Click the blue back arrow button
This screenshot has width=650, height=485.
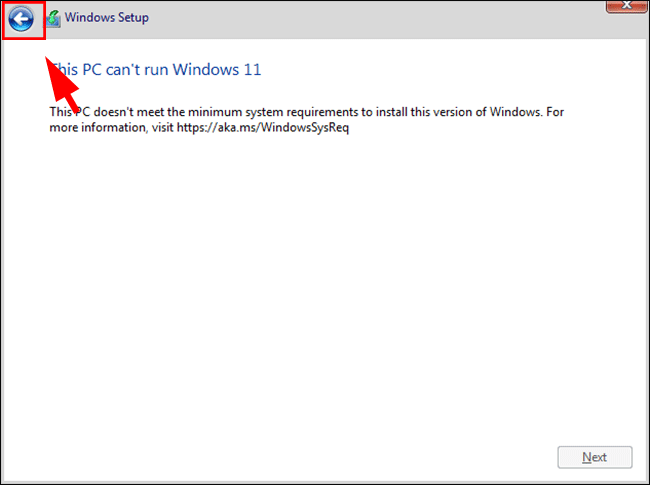(22, 18)
